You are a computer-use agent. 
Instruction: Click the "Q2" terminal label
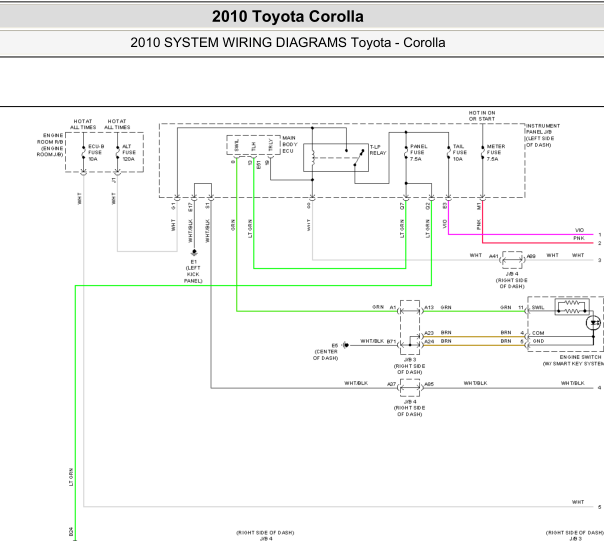[x=428, y=207]
